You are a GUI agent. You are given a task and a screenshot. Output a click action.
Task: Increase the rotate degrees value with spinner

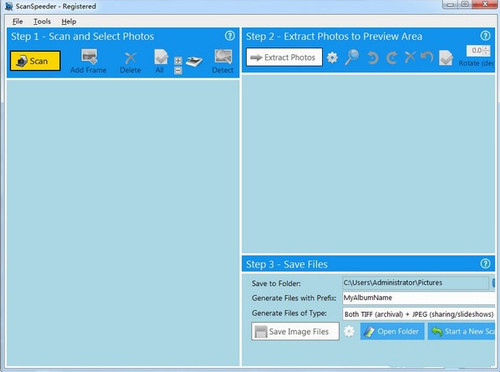[x=486, y=48]
